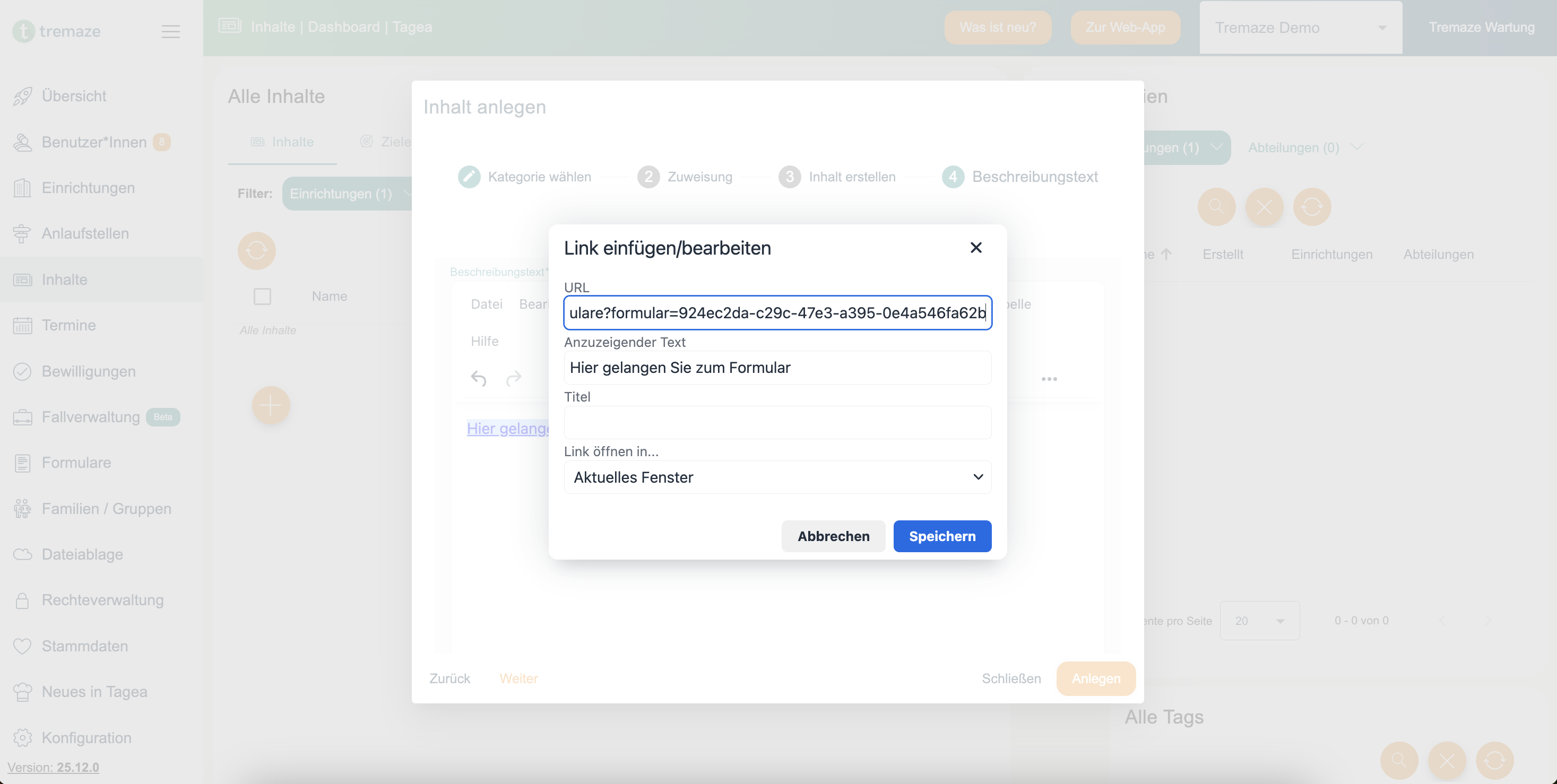Click the Formulare document icon
The width and height of the screenshot is (1557, 784).
tap(22, 463)
